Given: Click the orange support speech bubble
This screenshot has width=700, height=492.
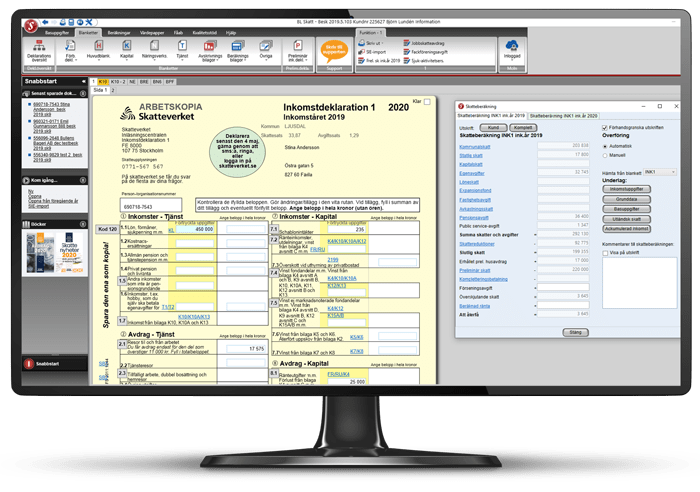Looking at the screenshot, I should tap(334, 50).
